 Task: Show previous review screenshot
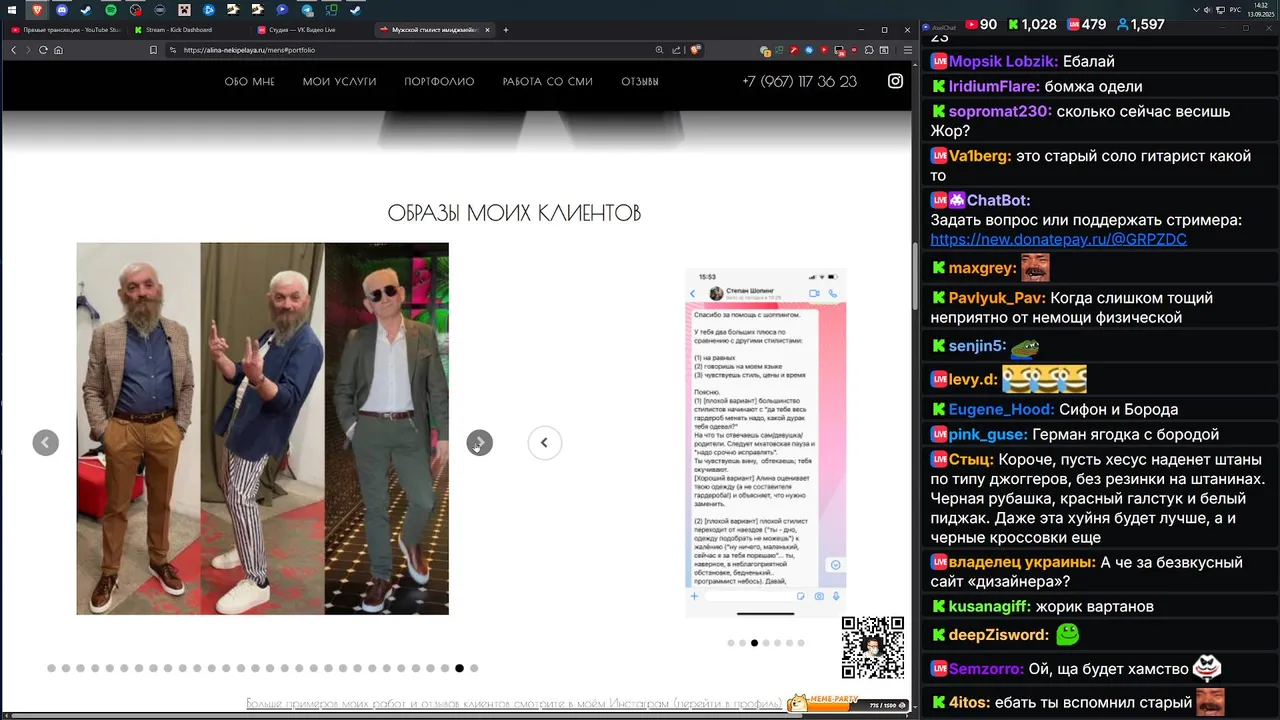coord(544,443)
